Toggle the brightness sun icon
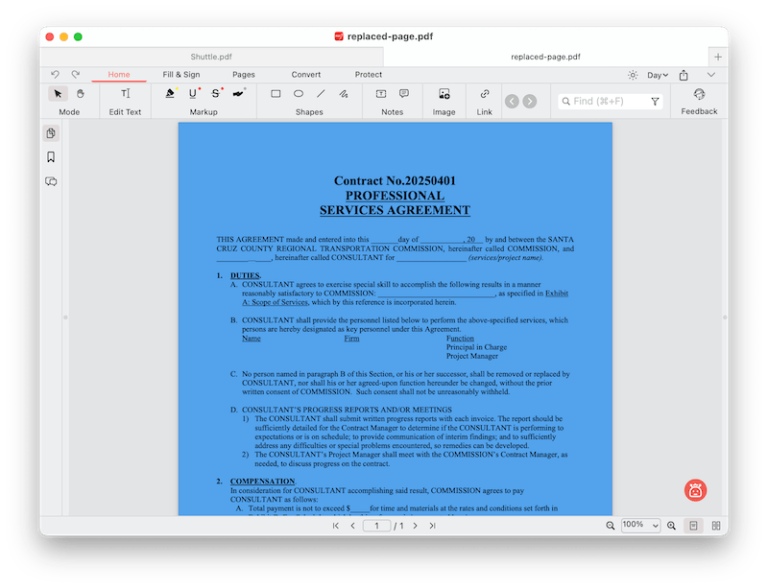768x588 pixels. [x=633, y=75]
